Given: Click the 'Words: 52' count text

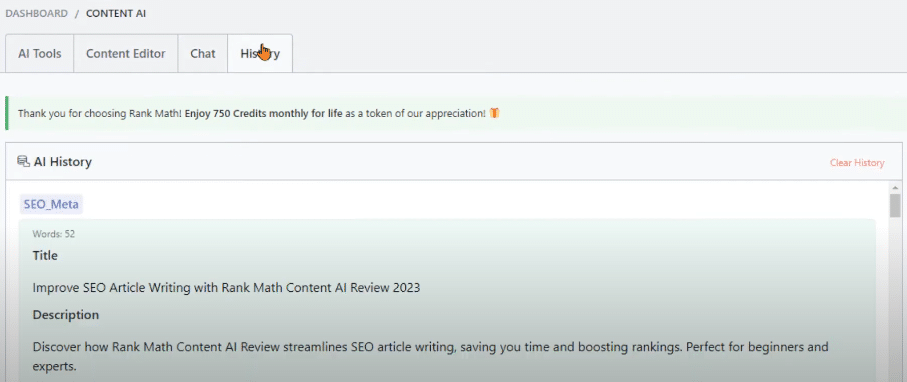Looking at the screenshot, I should [x=54, y=234].
